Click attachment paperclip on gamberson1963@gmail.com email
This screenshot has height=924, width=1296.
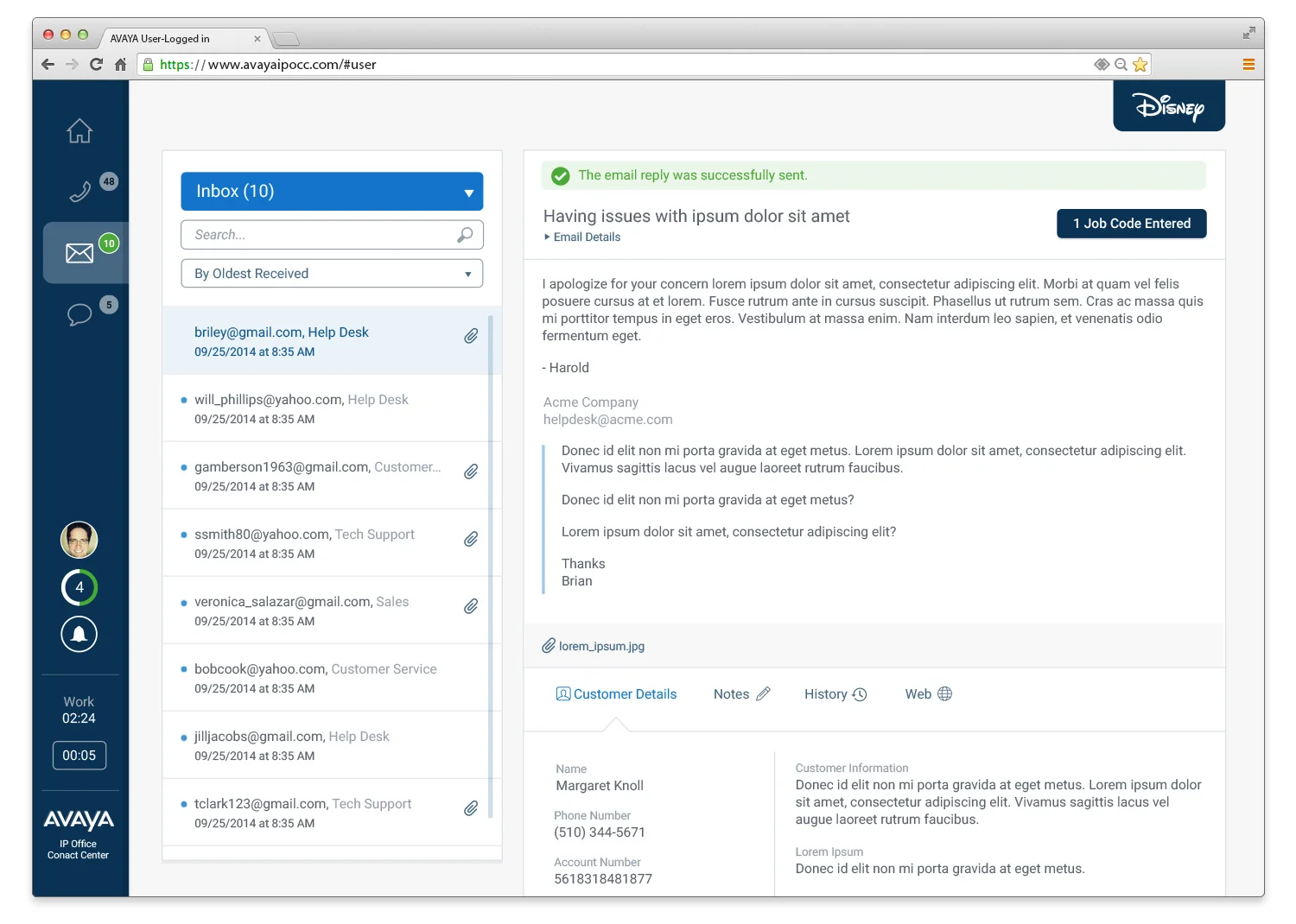point(471,471)
